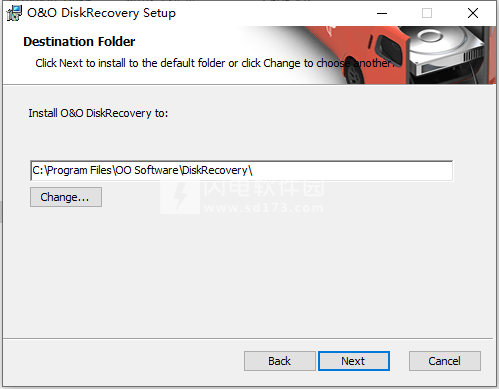Click inside the destination path field
499x389 pixels.
tap(241, 170)
